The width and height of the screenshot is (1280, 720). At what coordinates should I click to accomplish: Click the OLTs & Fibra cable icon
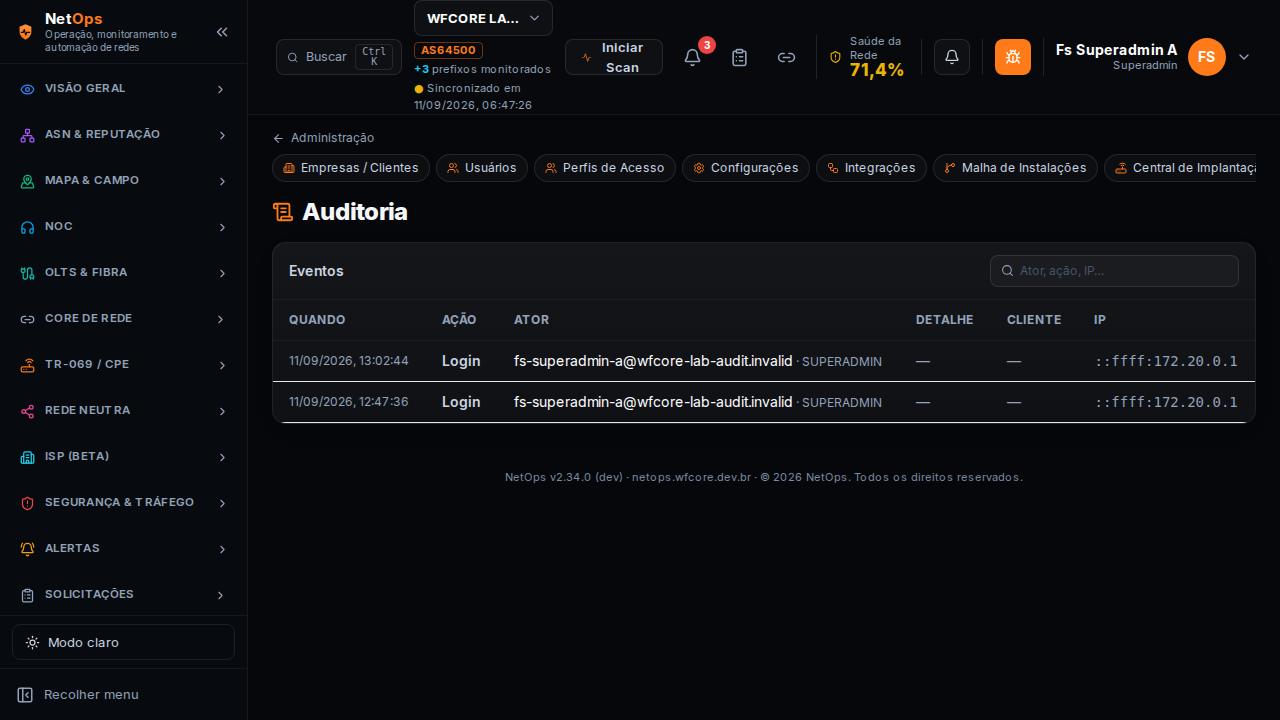[x=27, y=273]
